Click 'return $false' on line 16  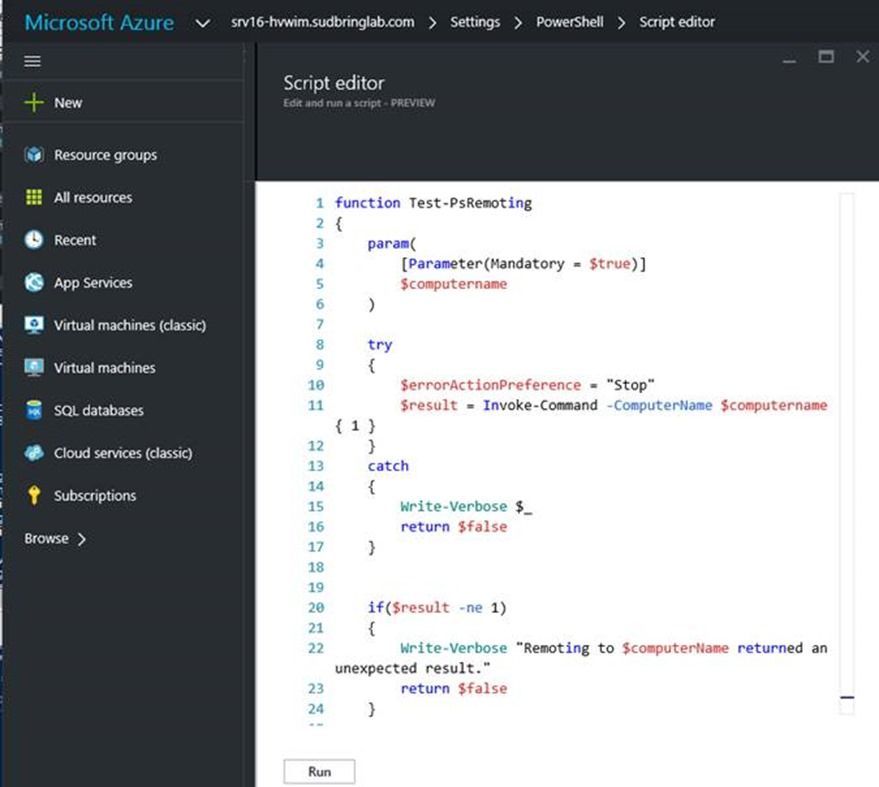click(454, 527)
